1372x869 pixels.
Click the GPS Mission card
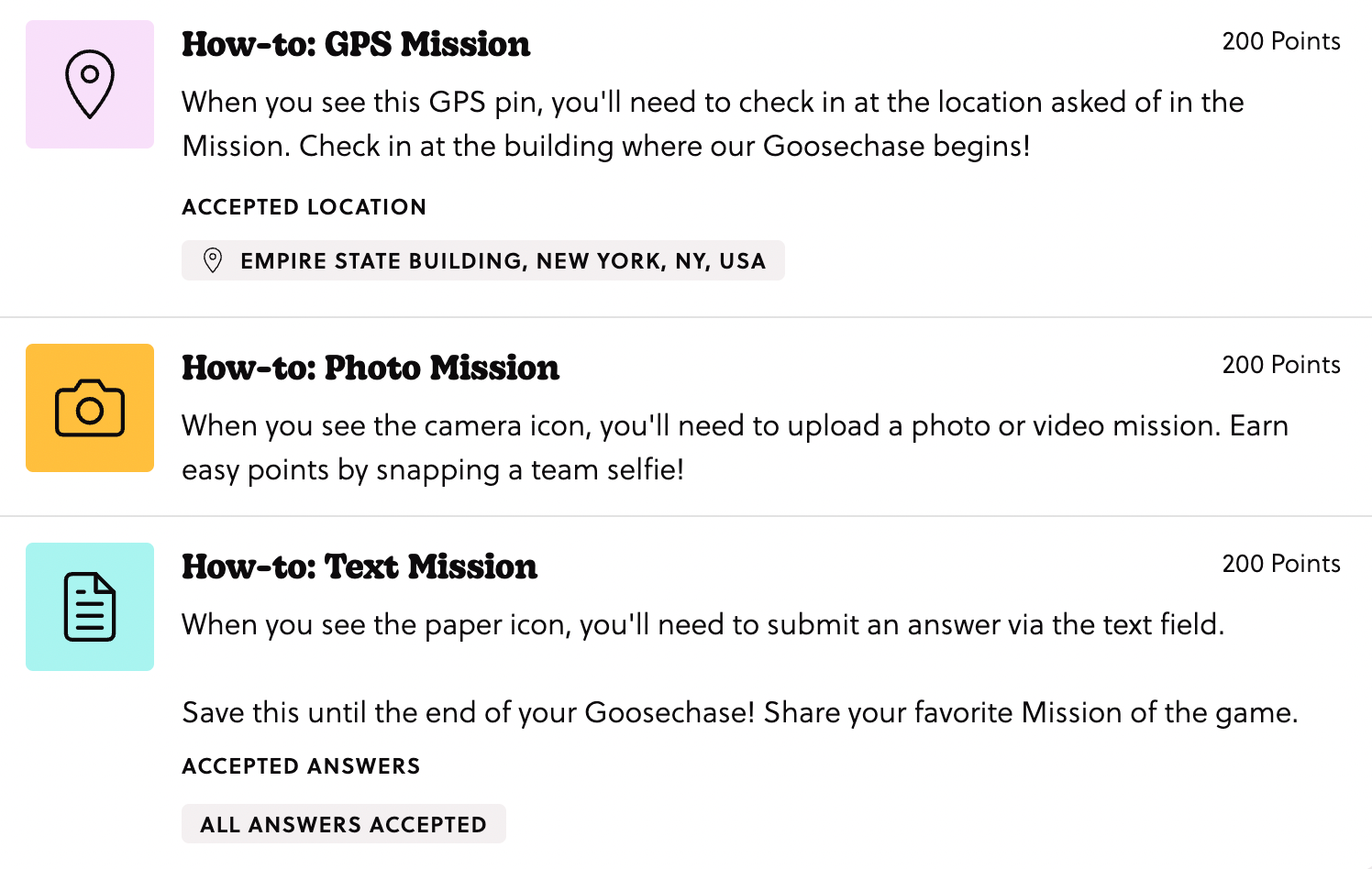point(686,156)
